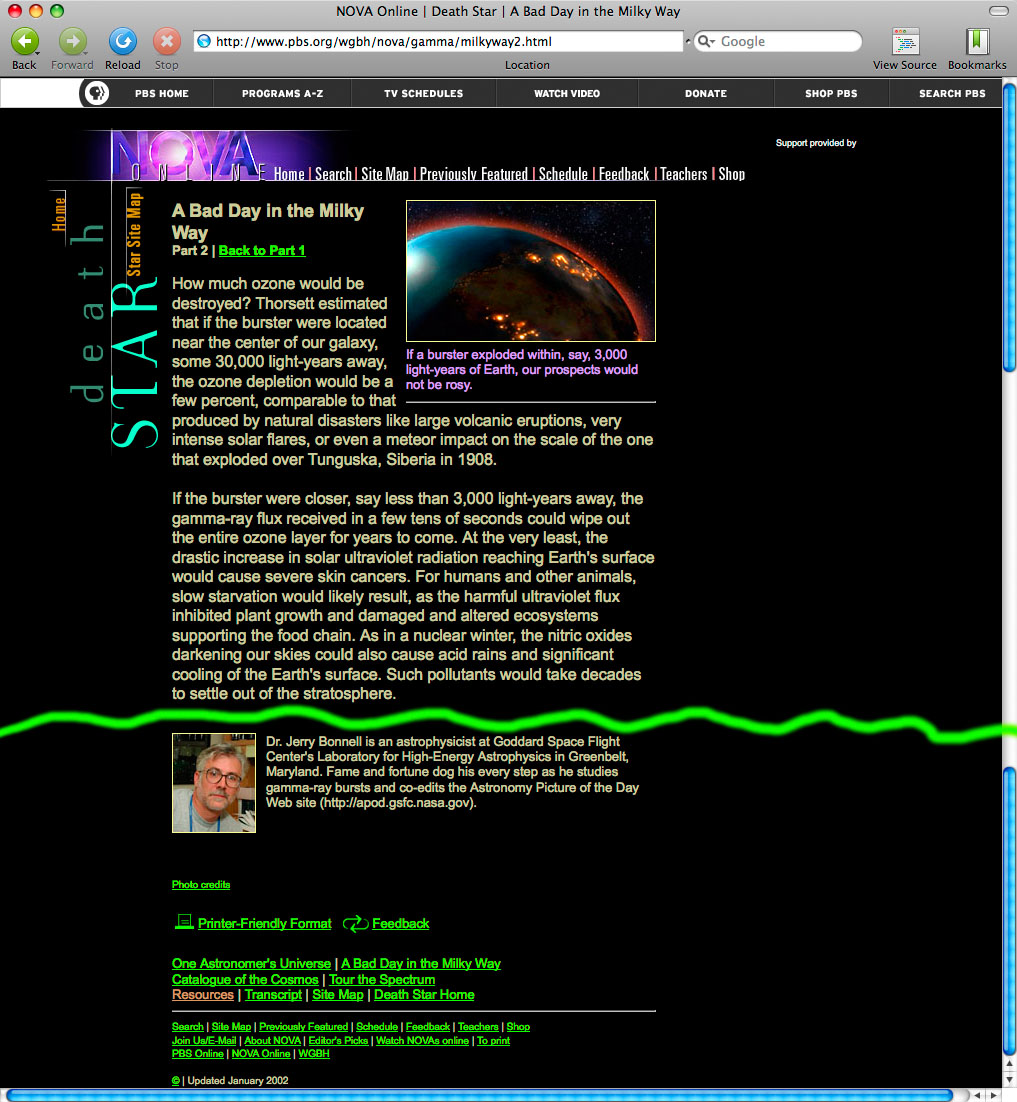Viewport: 1017px width, 1102px height.
Task: Open the address bar history dropdown
Action: [687, 41]
